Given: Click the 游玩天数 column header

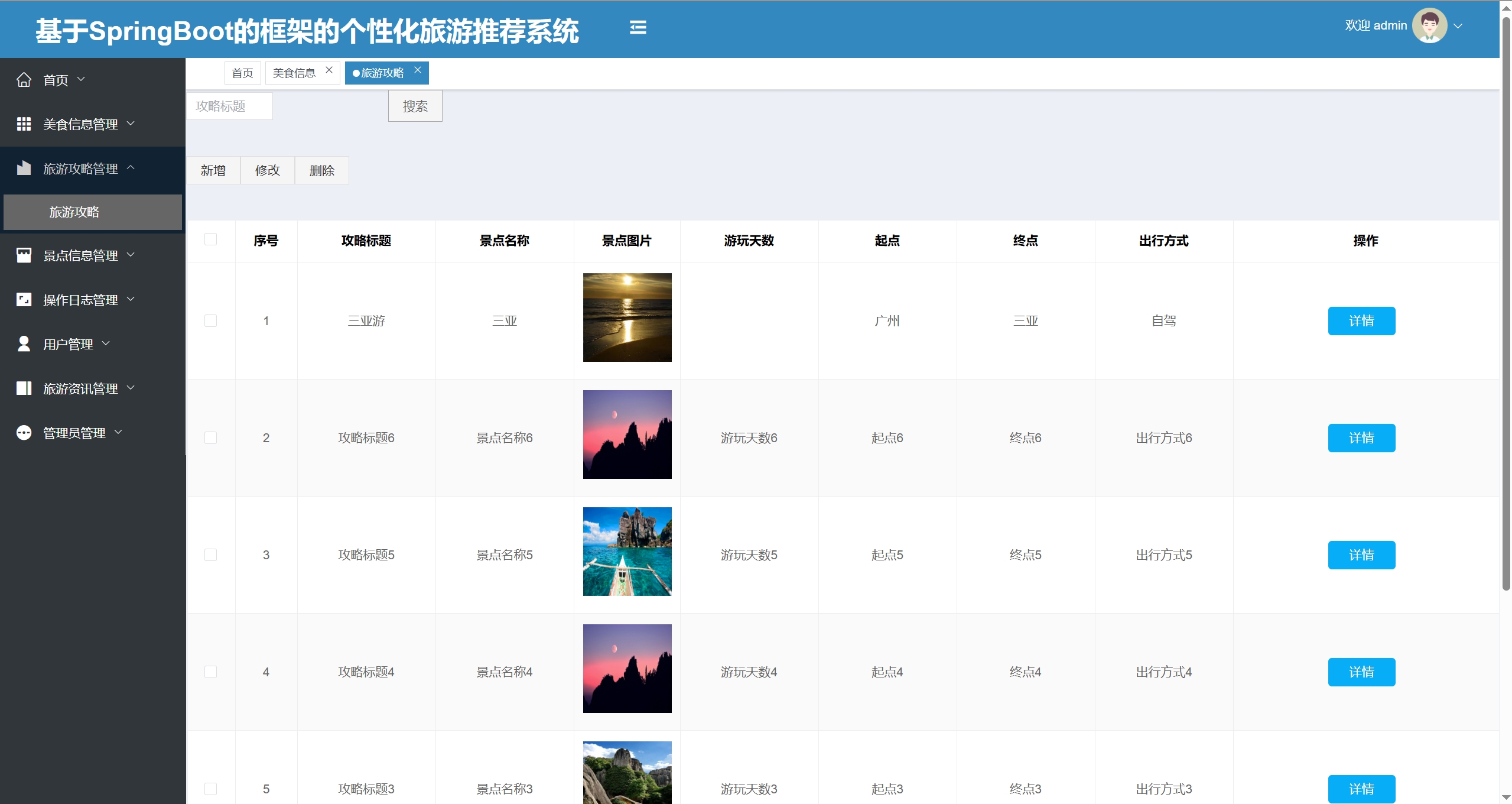Looking at the screenshot, I should point(749,241).
